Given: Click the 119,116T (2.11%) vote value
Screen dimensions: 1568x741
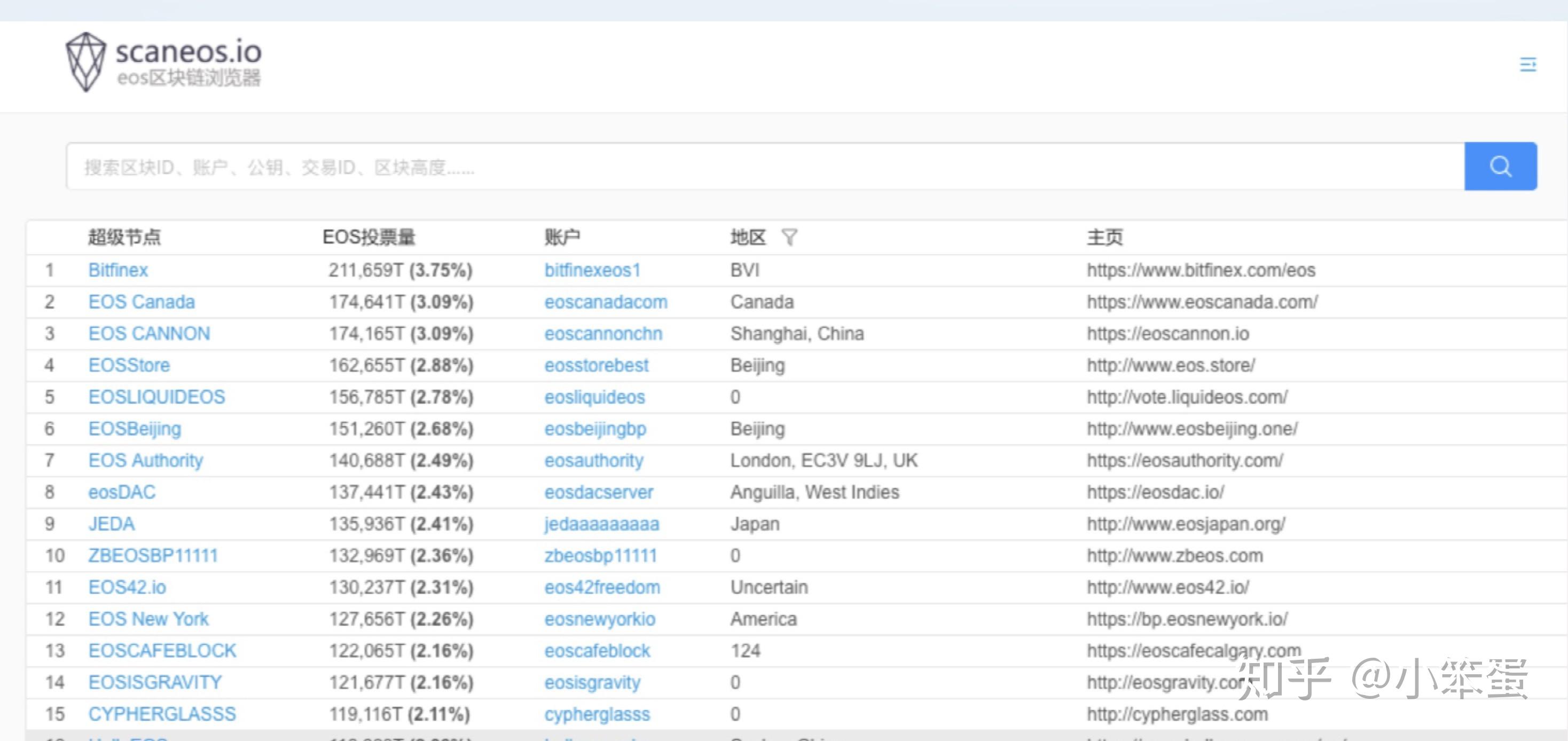Looking at the screenshot, I should (x=399, y=714).
